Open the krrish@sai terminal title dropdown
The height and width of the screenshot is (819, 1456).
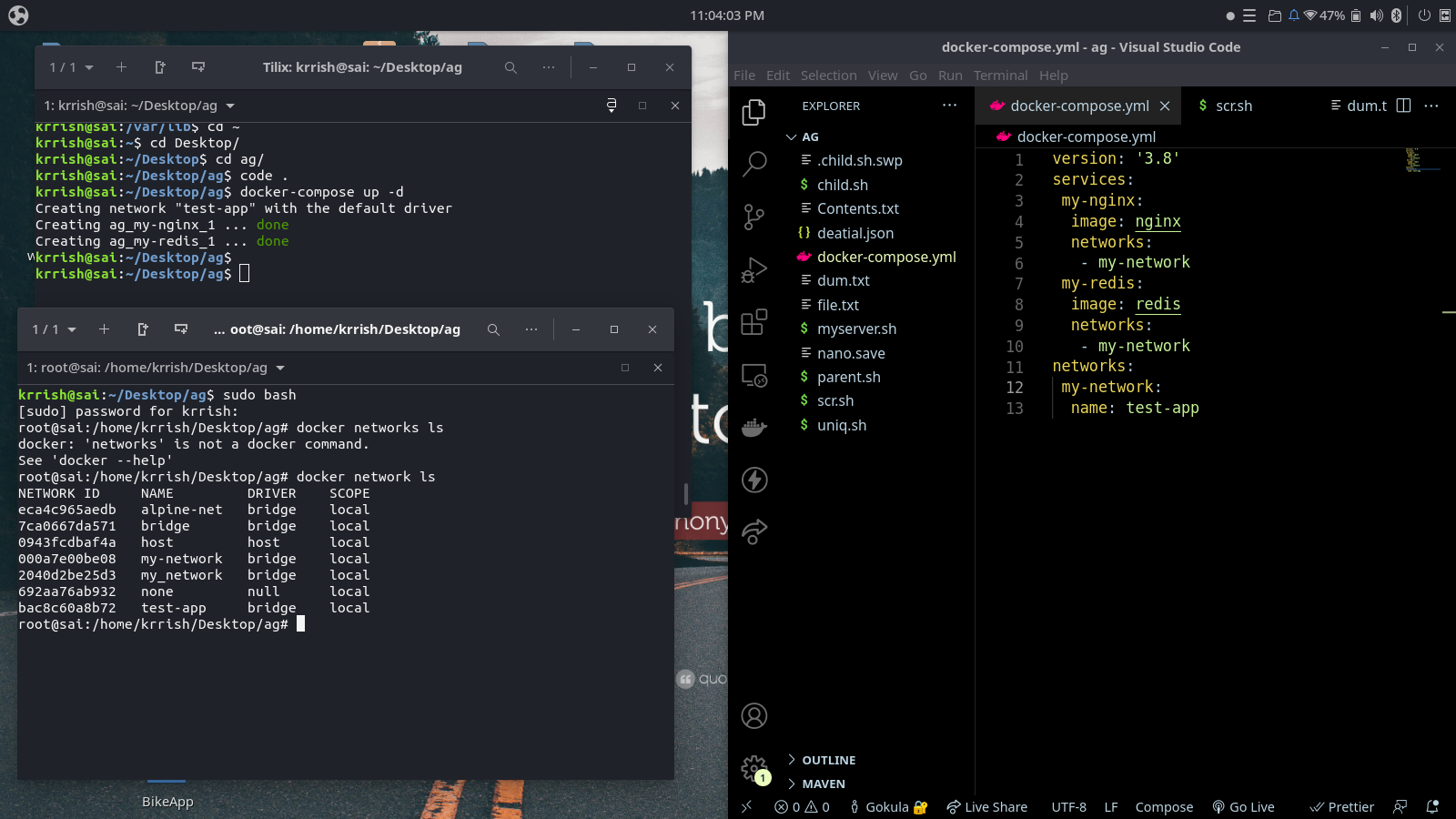pos(139,106)
